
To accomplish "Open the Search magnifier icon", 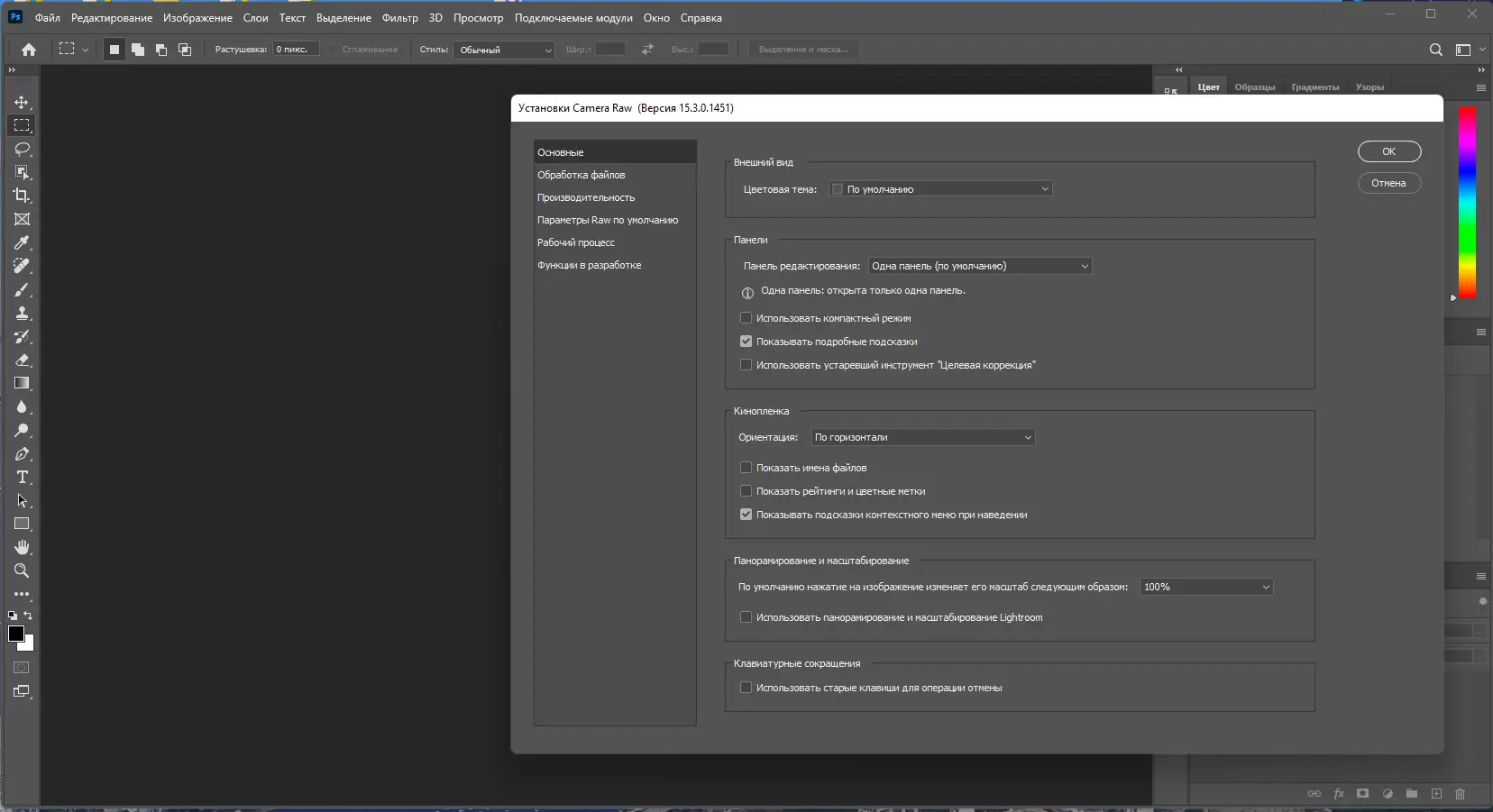I will 1436,50.
